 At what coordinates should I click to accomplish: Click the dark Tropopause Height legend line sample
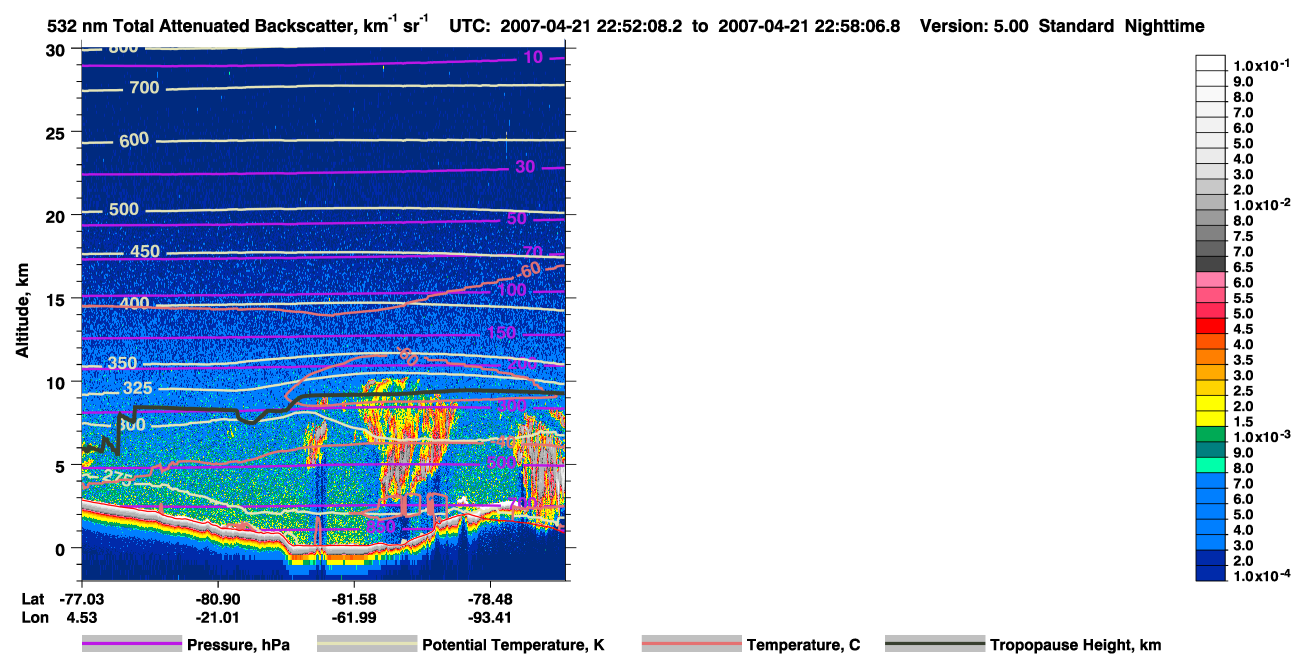click(935, 644)
